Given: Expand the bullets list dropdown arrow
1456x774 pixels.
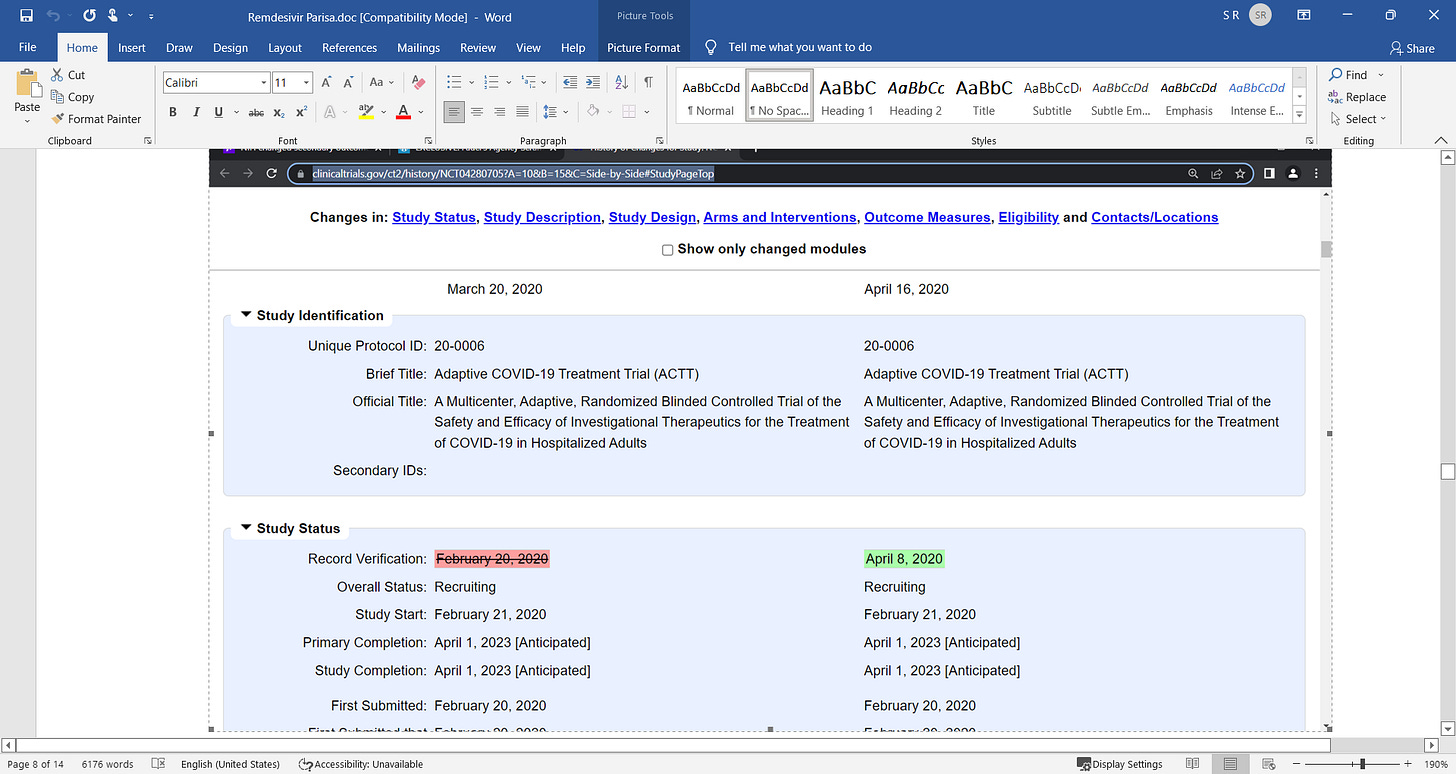Looking at the screenshot, I should [x=469, y=82].
